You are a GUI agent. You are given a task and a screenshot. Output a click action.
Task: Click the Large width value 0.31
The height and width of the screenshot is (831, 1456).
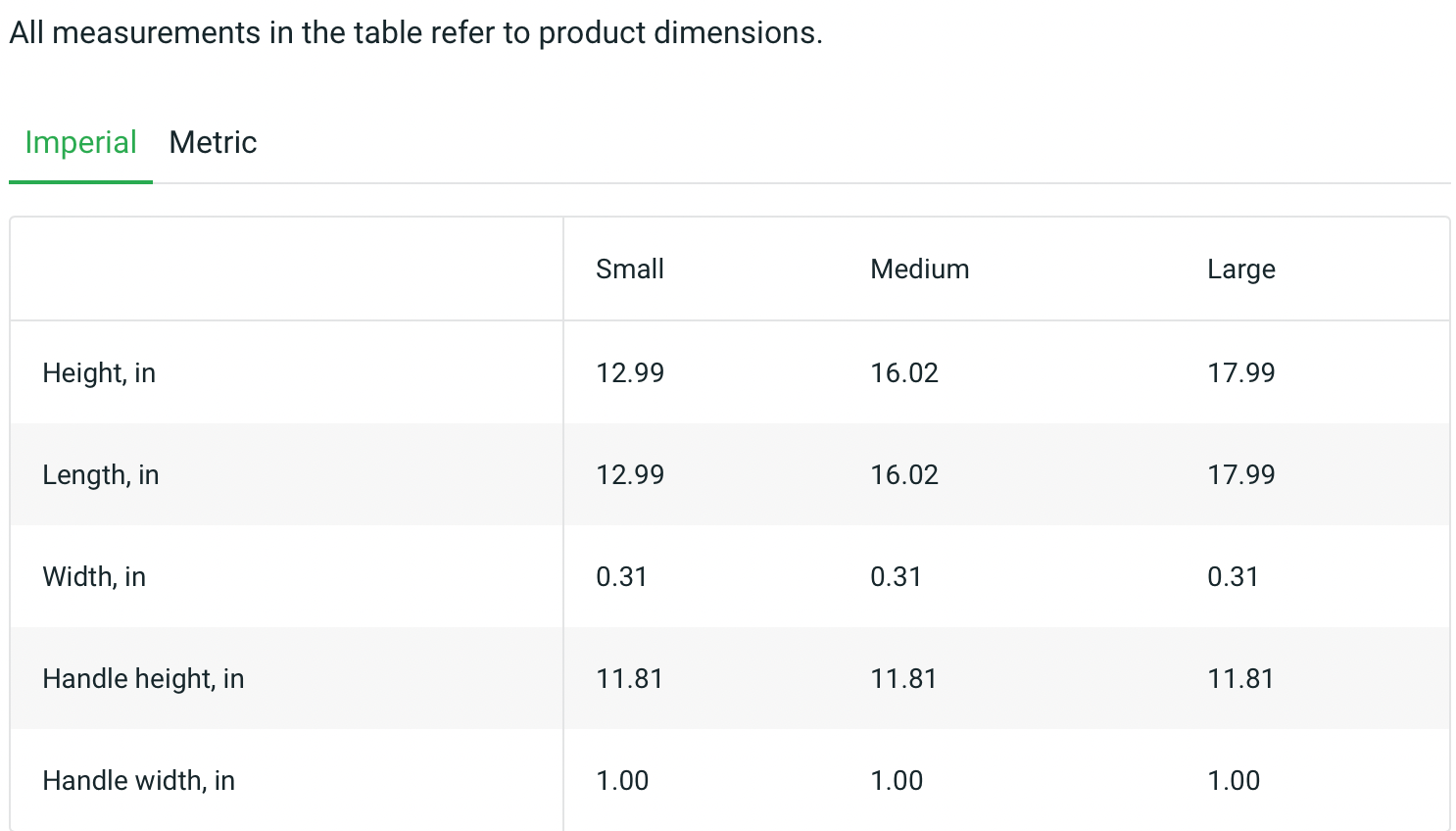coord(1233,577)
